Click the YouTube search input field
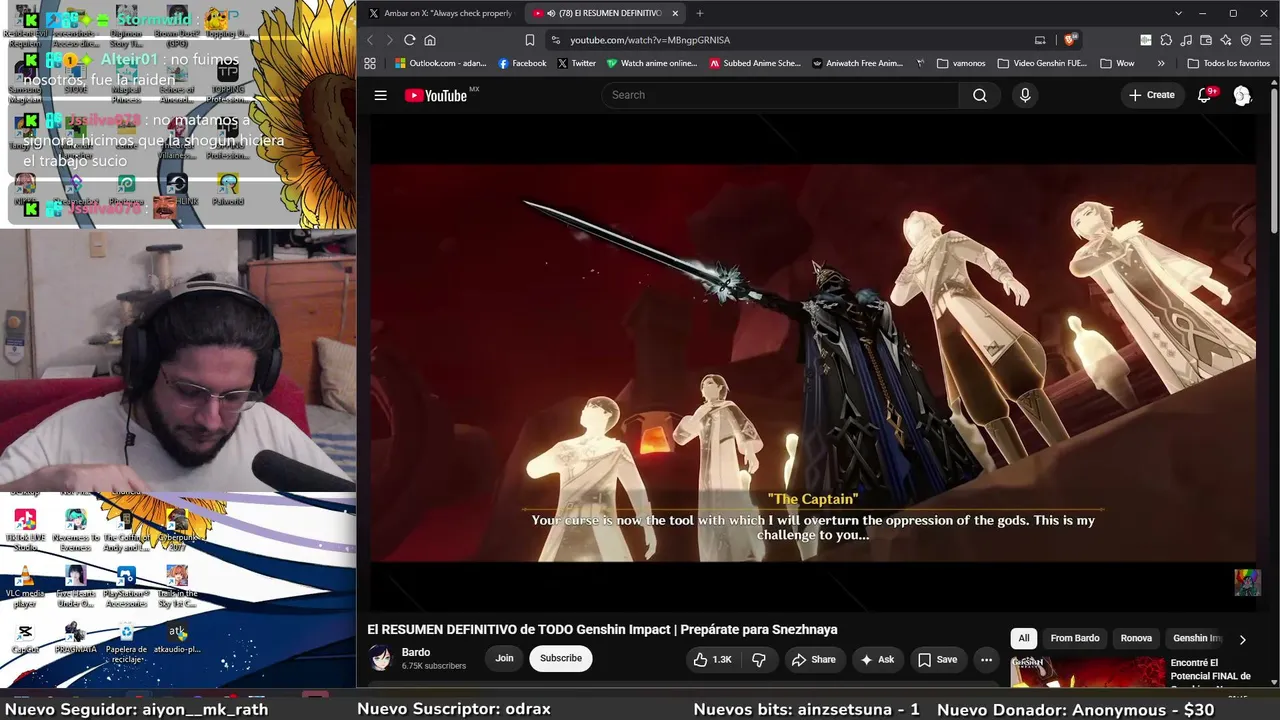Image resolution: width=1280 pixels, height=720 pixels. [780, 95]
